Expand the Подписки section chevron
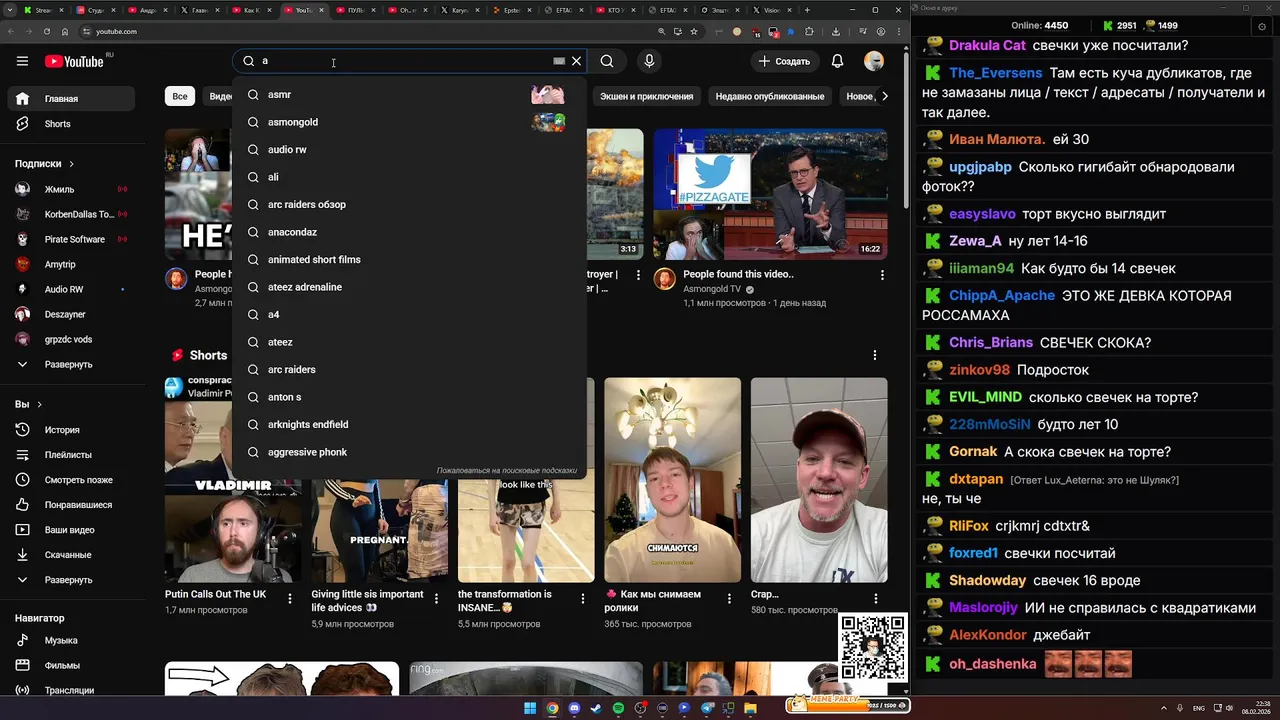This screenshot has height=720, width=1280. [72, 164]
